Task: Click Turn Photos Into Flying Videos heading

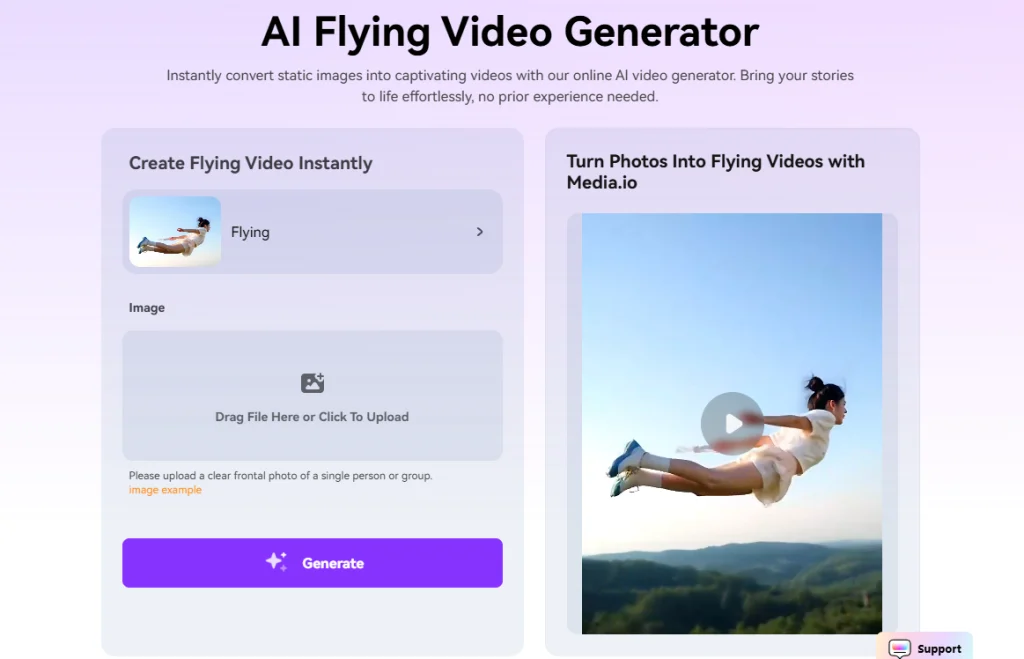Action: point(716,172)
